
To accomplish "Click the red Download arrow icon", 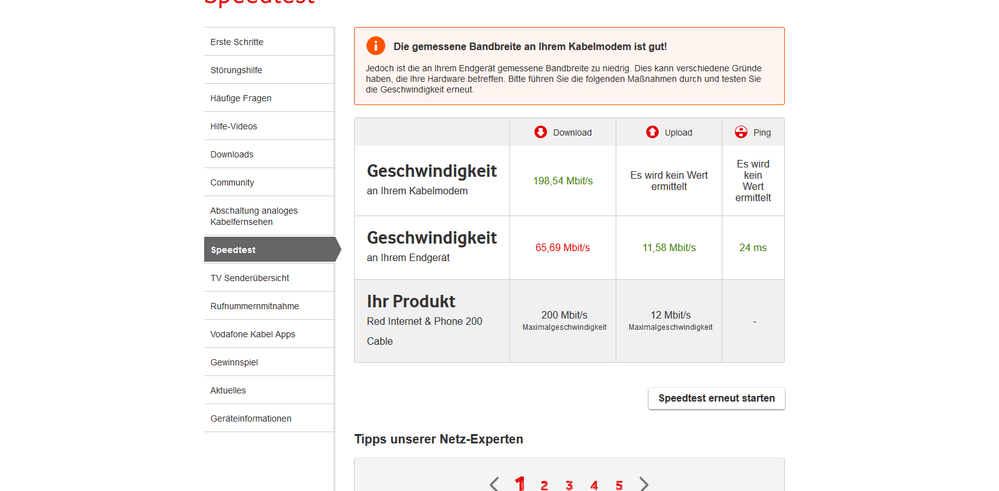I will (x=541, y=132).
